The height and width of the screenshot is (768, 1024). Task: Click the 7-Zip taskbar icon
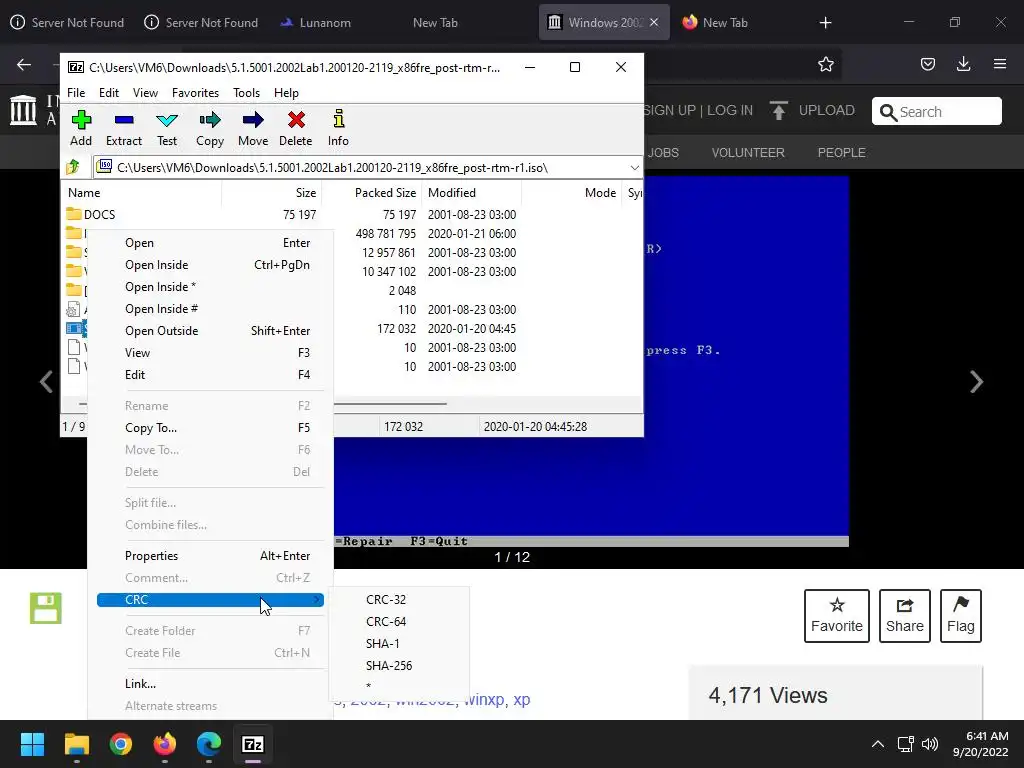(x=253, y=744)
